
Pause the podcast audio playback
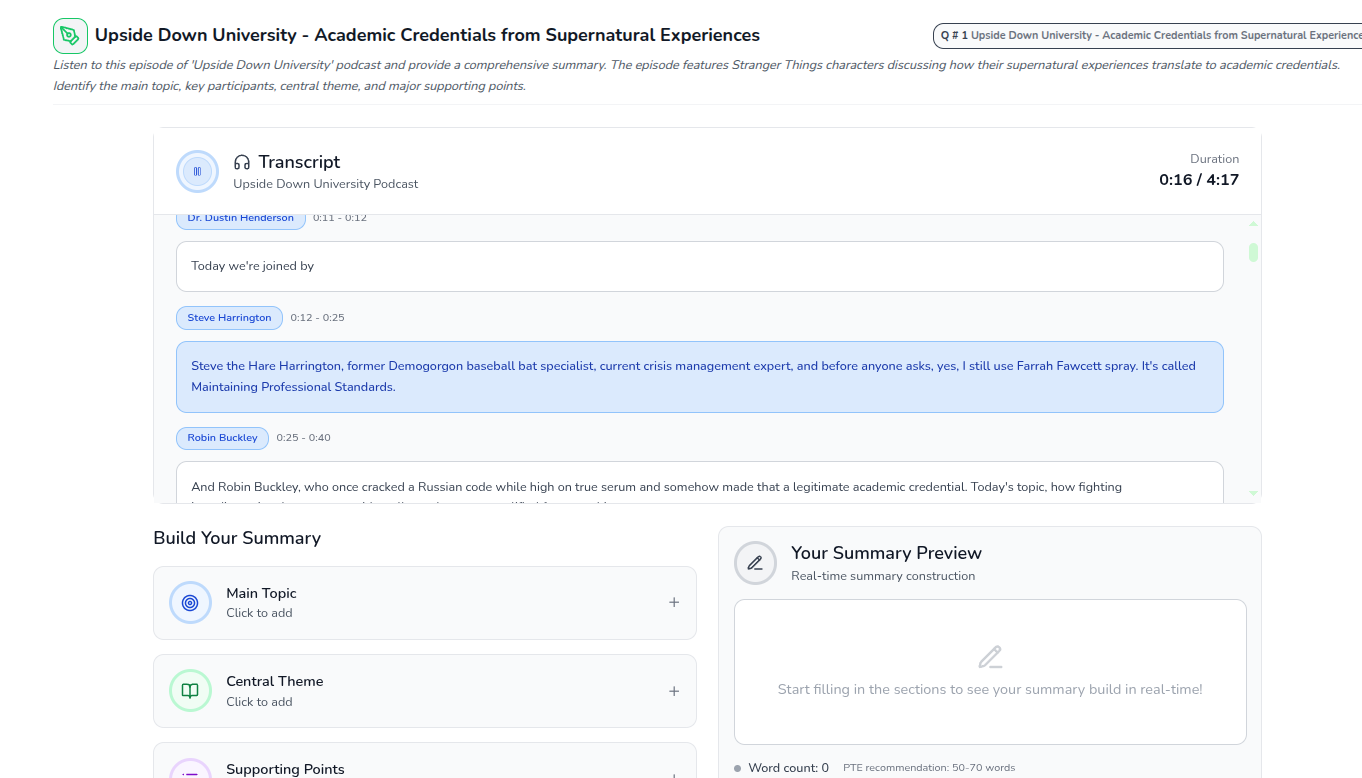point(197,171)
